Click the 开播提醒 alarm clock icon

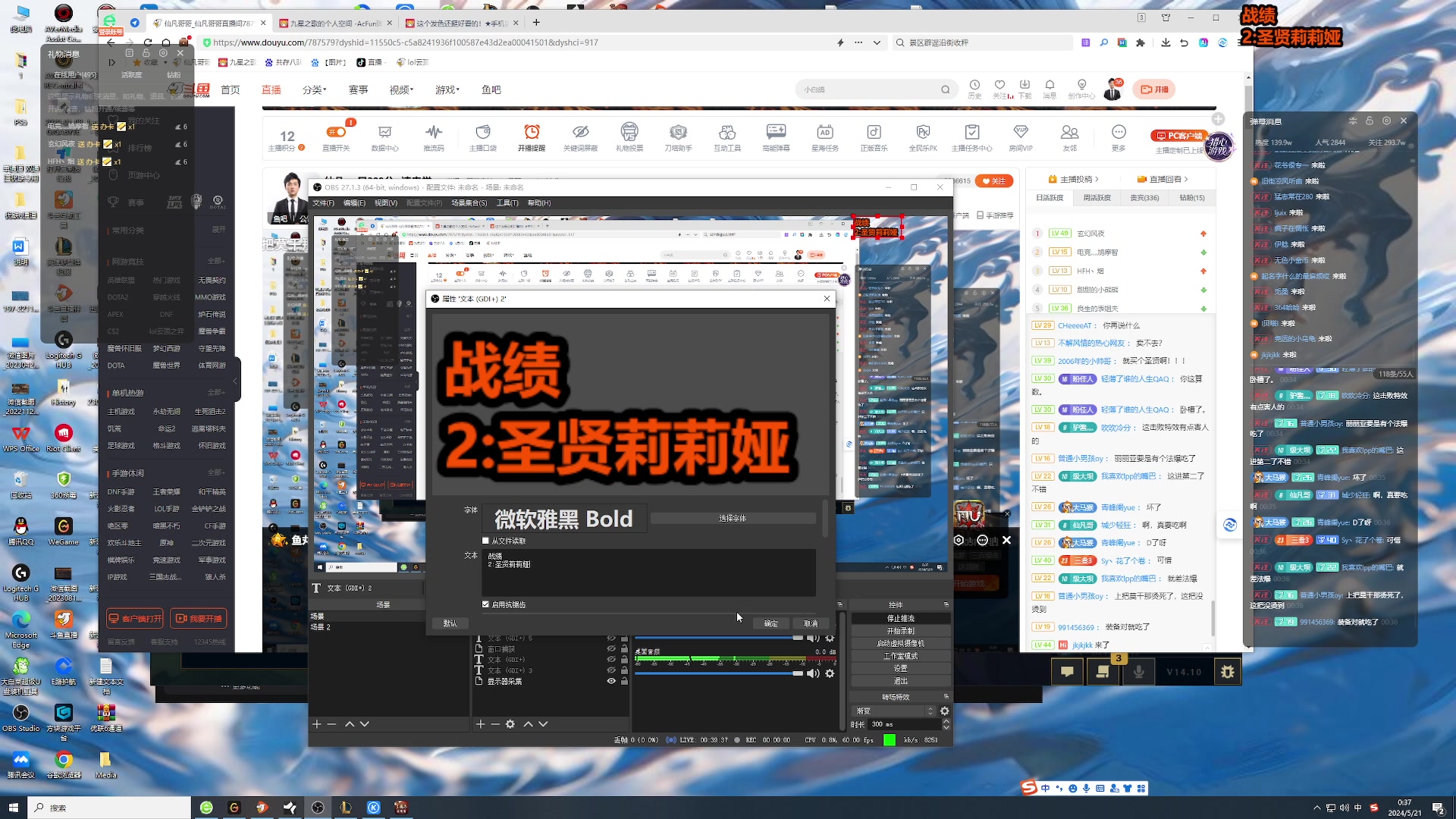532,133
